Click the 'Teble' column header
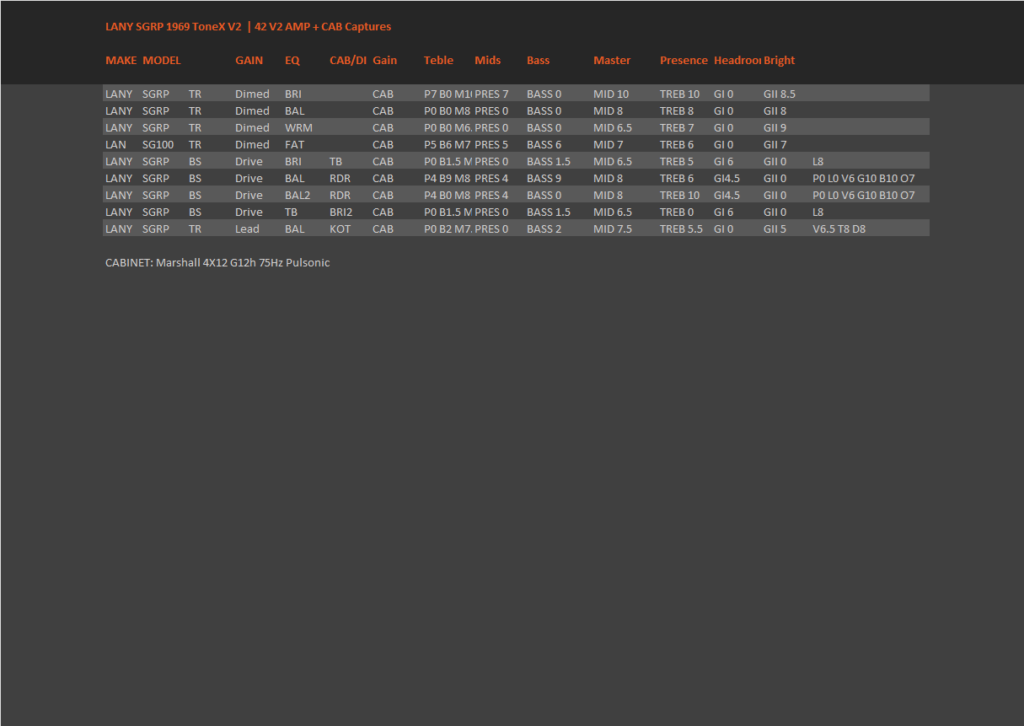The image size is (1024, 726). tap(438, 60)
